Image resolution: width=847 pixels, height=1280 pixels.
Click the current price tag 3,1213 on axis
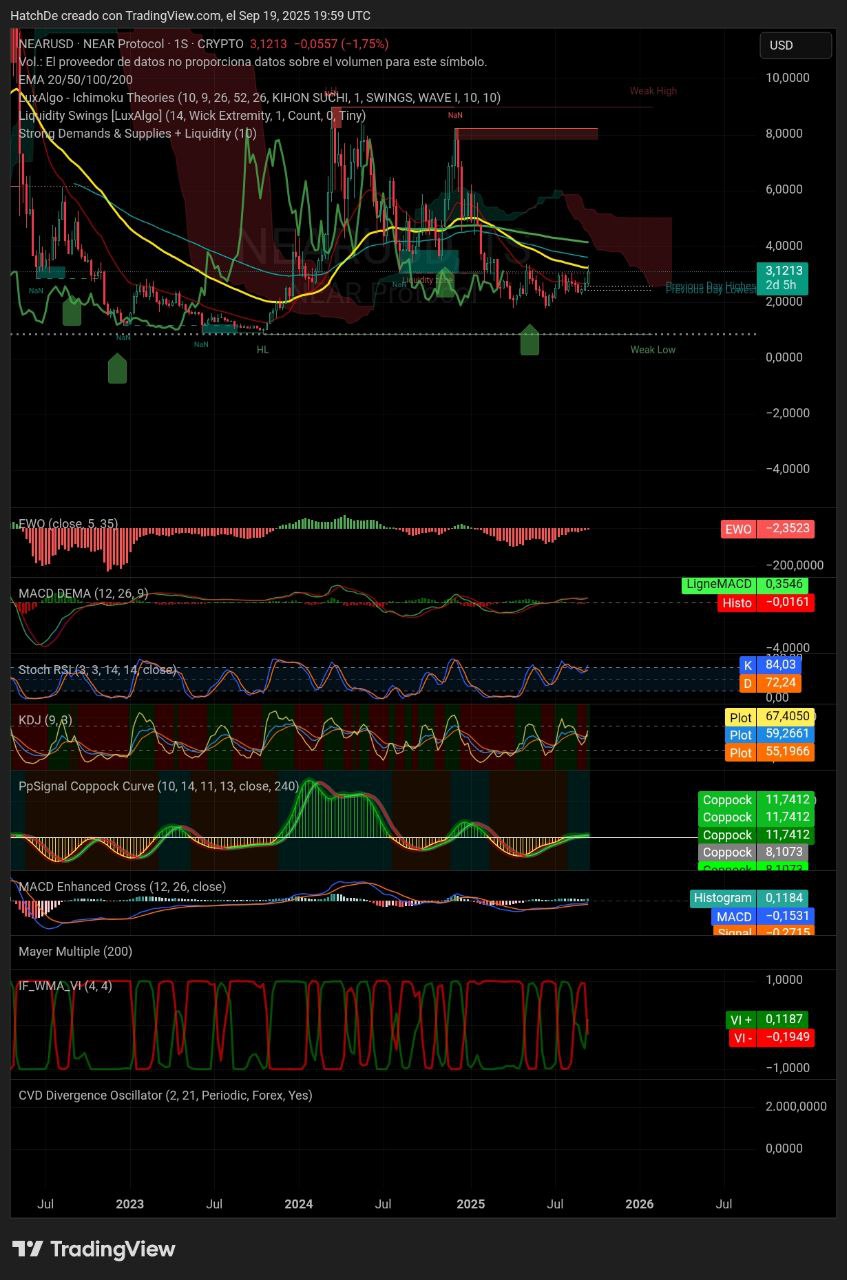(x=784, y=271)
